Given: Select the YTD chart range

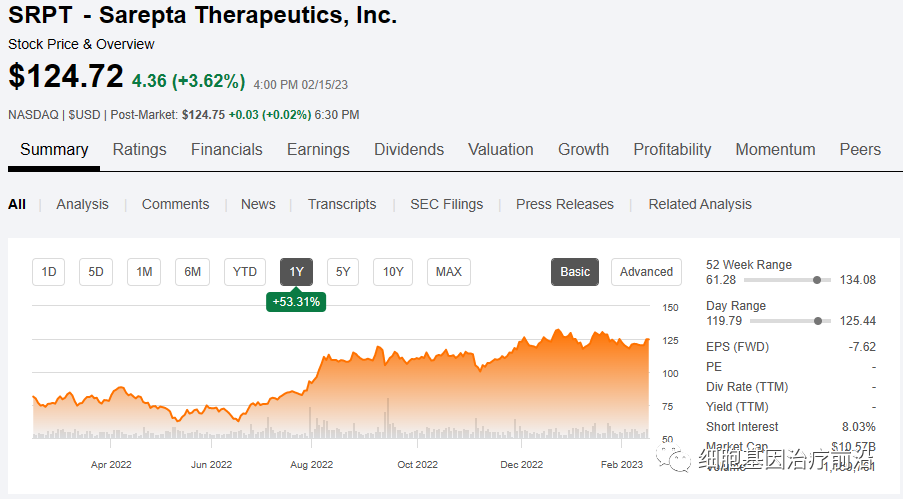Looking at the screenshot, I should pos(245,272).
